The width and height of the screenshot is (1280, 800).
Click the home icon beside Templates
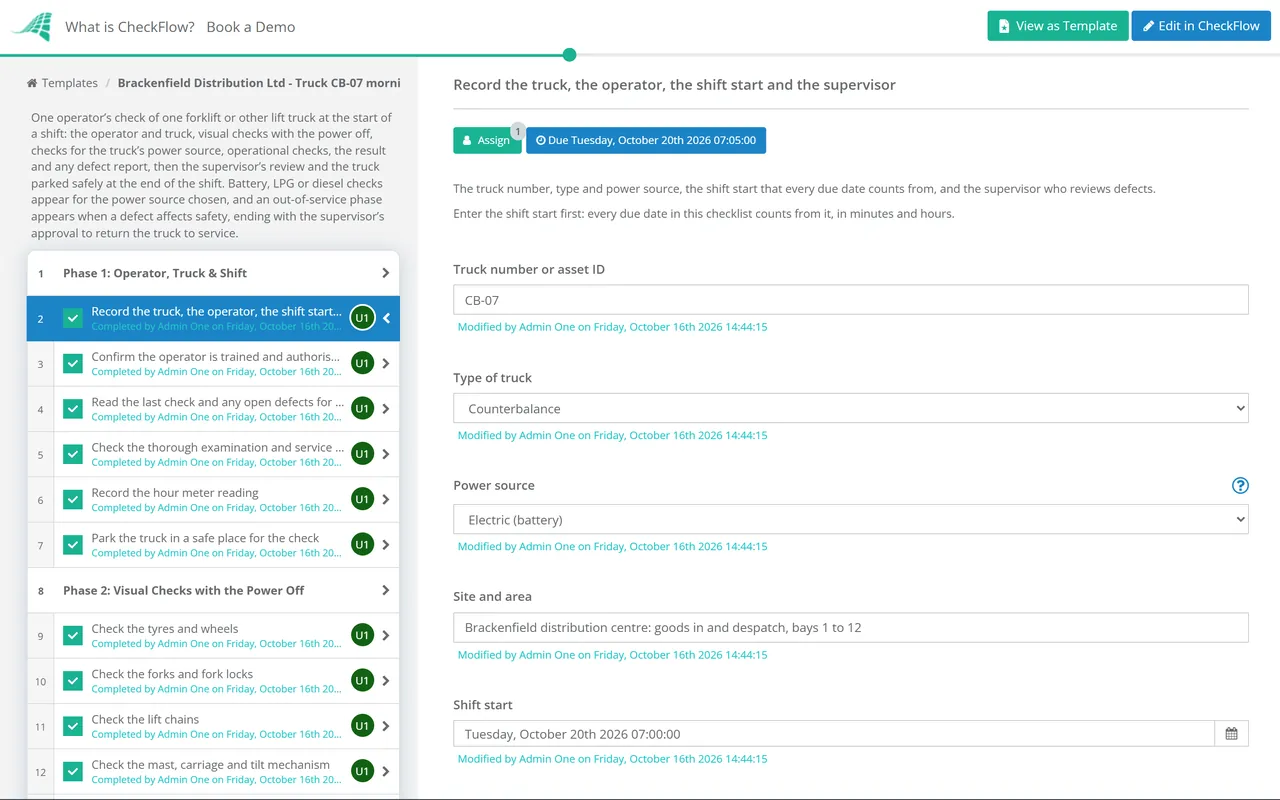click(32, 83)
